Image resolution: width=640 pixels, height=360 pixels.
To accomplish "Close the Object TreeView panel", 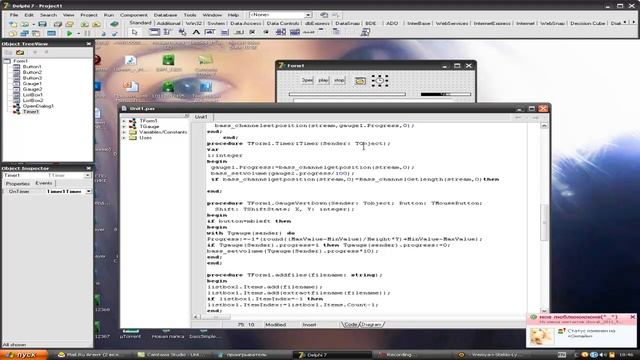I will coord(89,44).
